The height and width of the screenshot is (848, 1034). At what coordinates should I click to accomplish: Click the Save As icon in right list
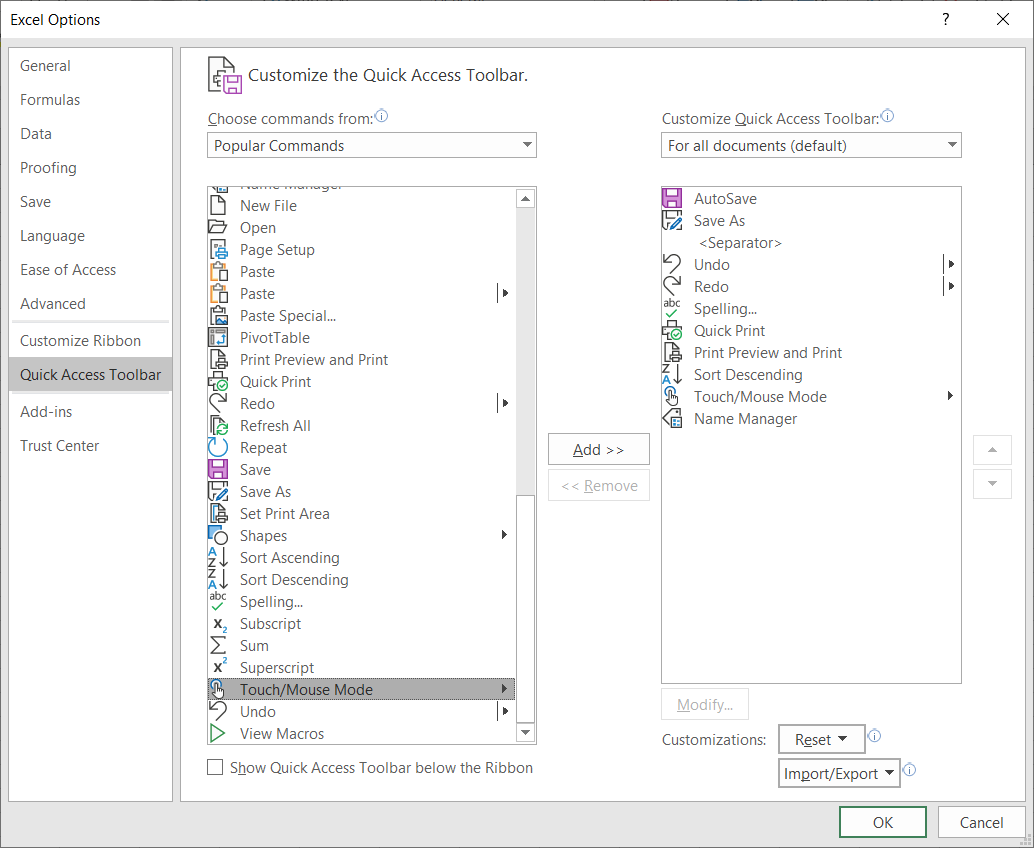pos(671,220)
